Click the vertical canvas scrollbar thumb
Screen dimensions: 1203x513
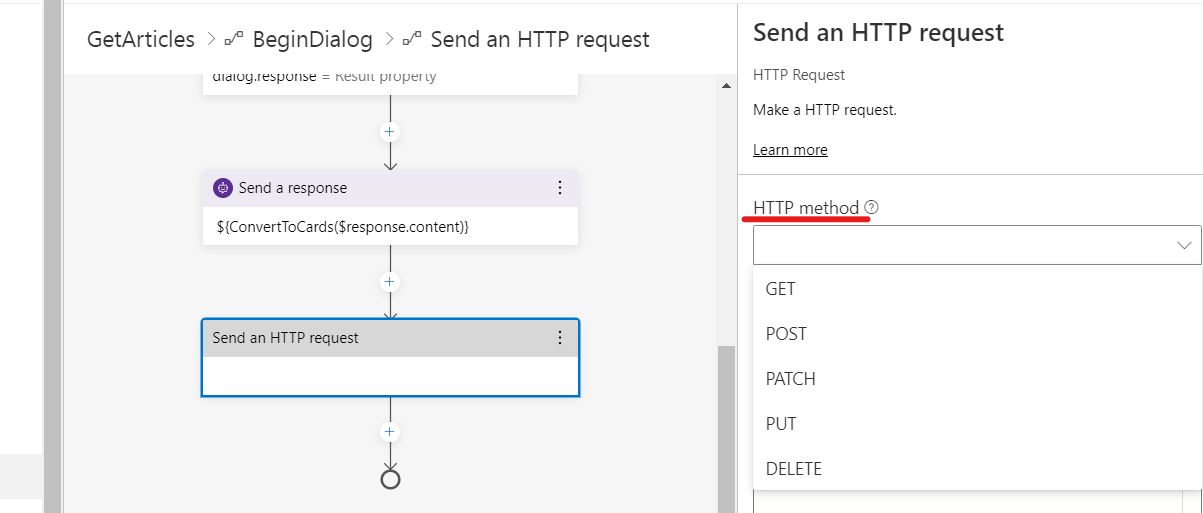727,428
